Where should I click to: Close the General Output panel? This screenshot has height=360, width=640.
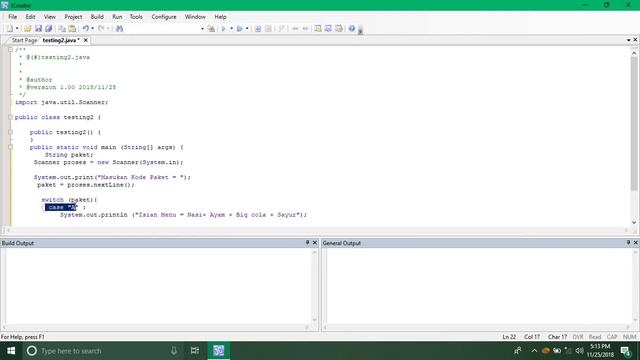tap(636, 243)
